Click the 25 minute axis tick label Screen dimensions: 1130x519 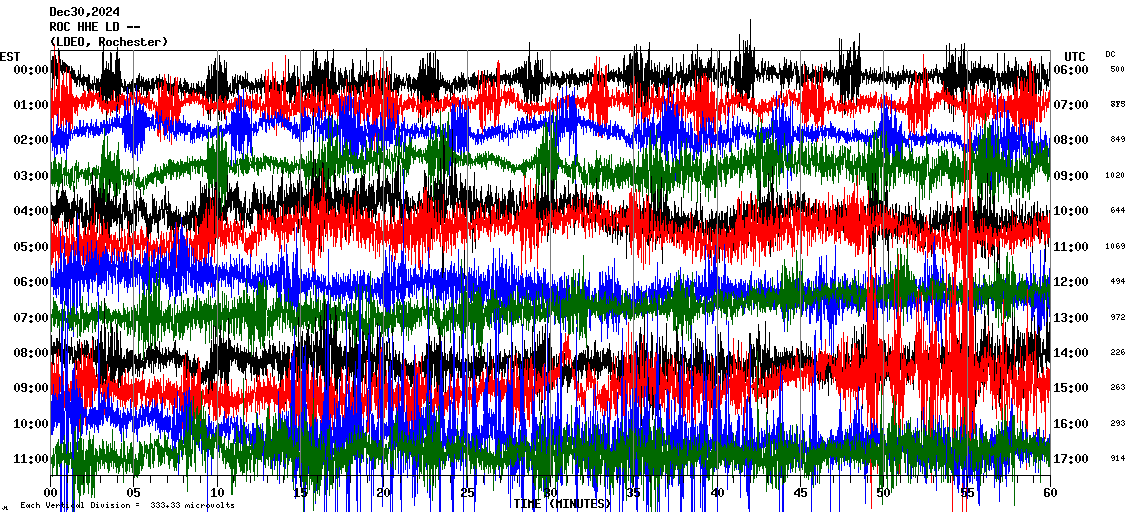(x=467, y=493)
